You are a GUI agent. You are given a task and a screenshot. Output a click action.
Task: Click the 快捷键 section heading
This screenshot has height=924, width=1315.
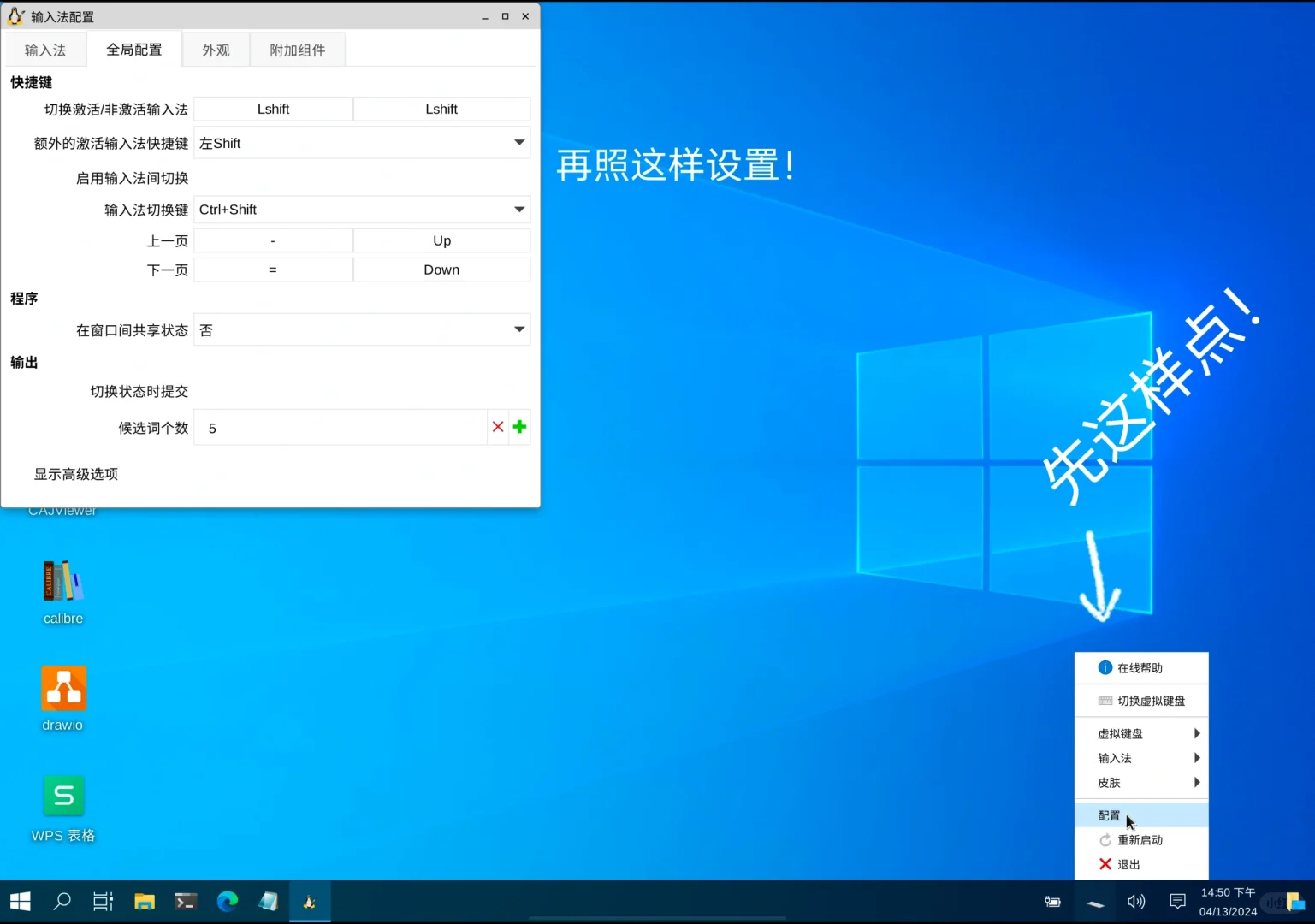pyautogui.click(x=31, y=82)
